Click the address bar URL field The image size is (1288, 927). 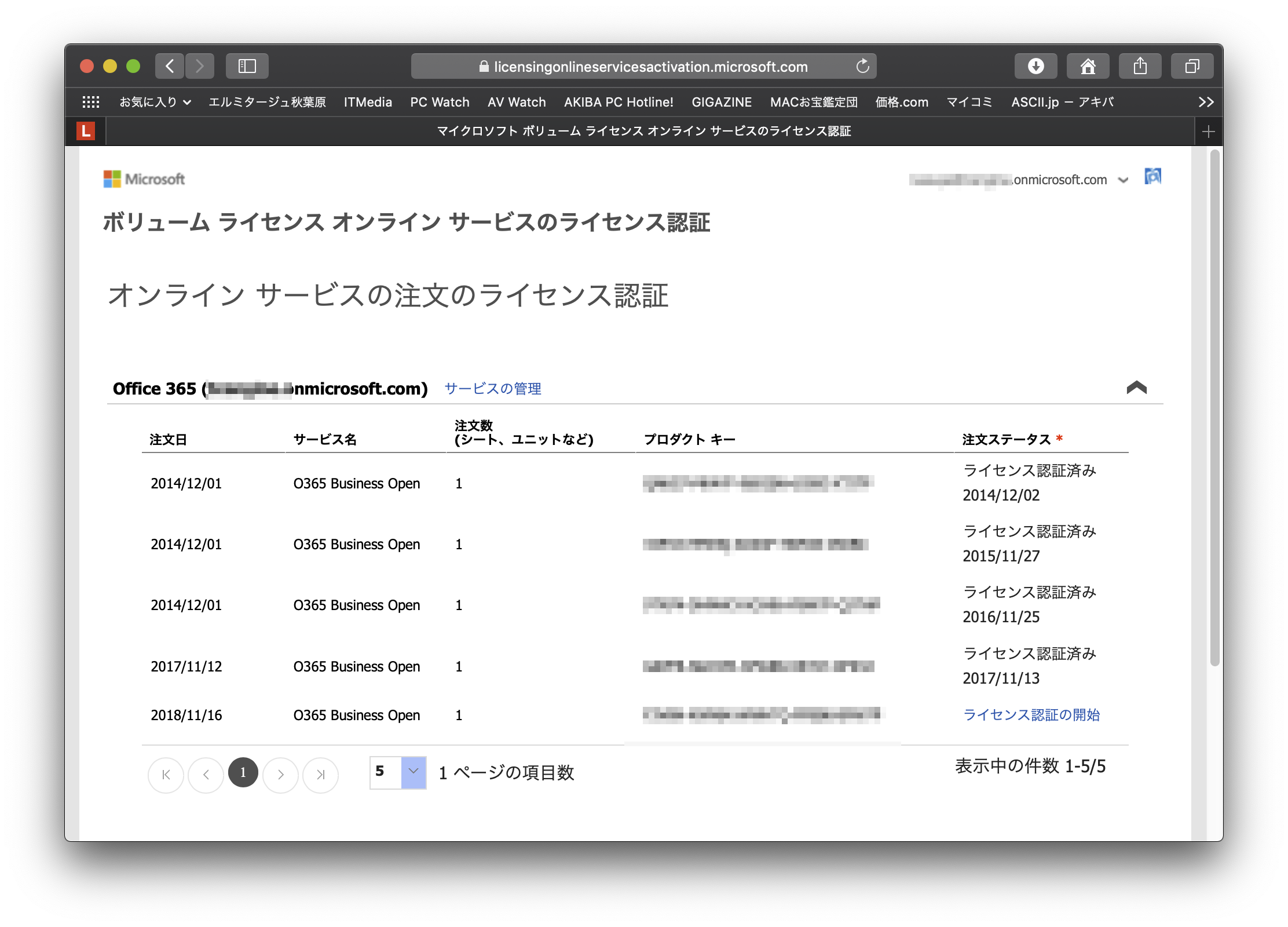pos(643,66)
